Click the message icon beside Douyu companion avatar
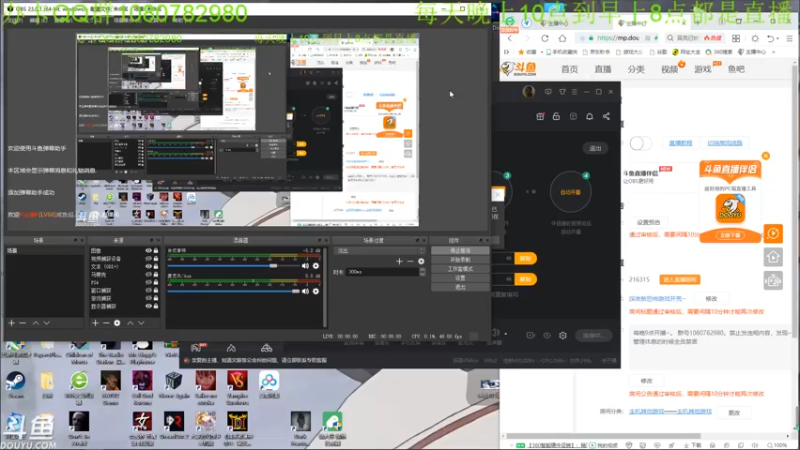This screenshot has height=450, width=800. [548, 92]
